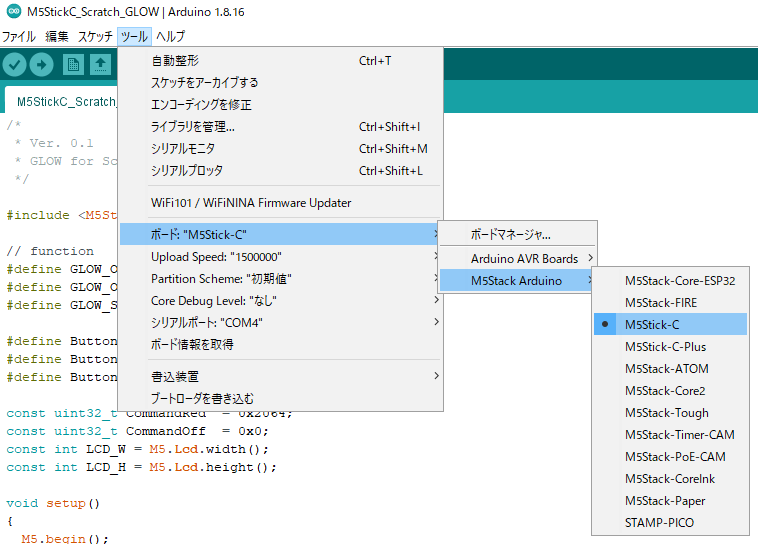Click the Open sketch toolbar icon
The width and height of the screenshot is (758, 544).
(x=101, y=64)
